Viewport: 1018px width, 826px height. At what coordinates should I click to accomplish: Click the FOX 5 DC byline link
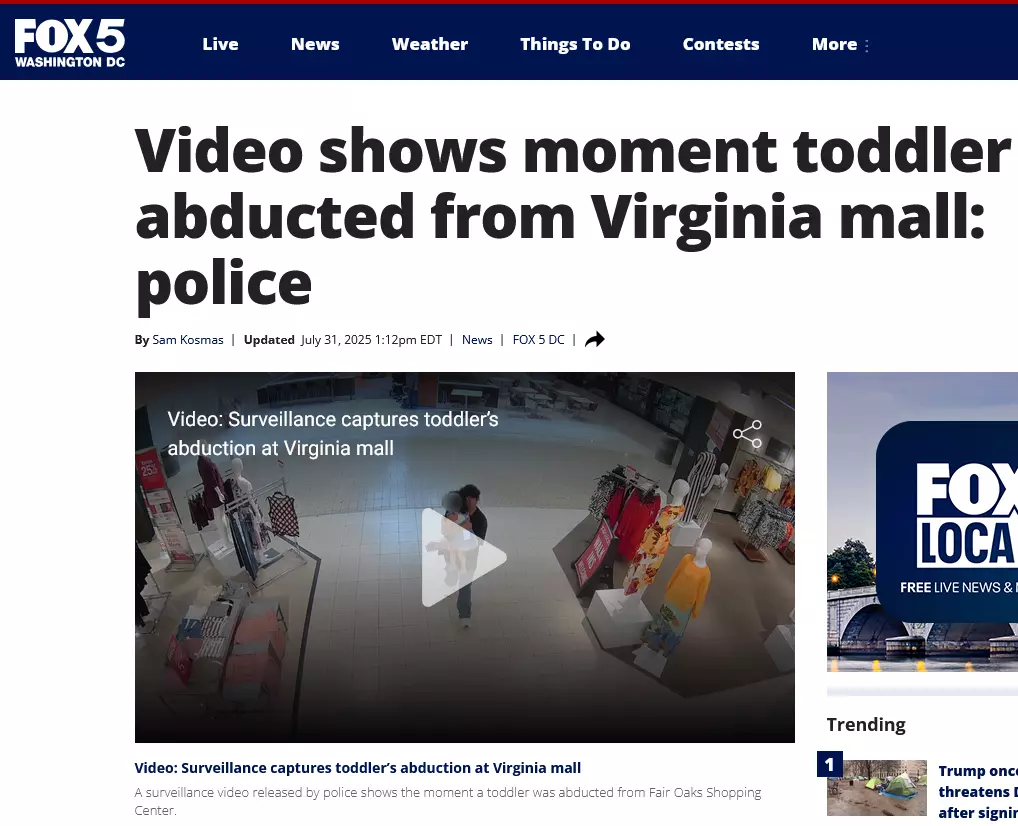click(x=538, y=340)
